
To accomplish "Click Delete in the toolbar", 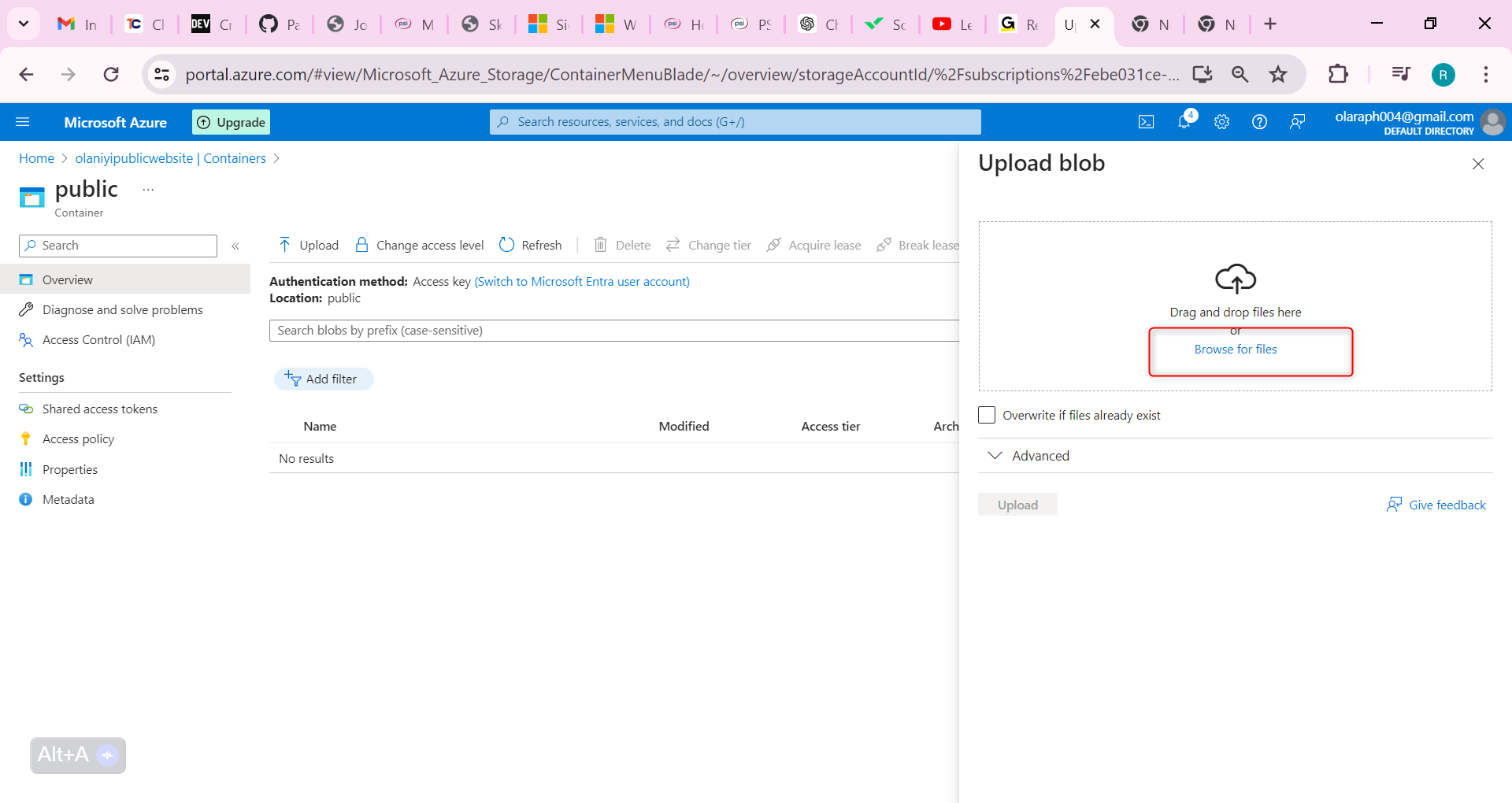I will click(x=622, y=246).
